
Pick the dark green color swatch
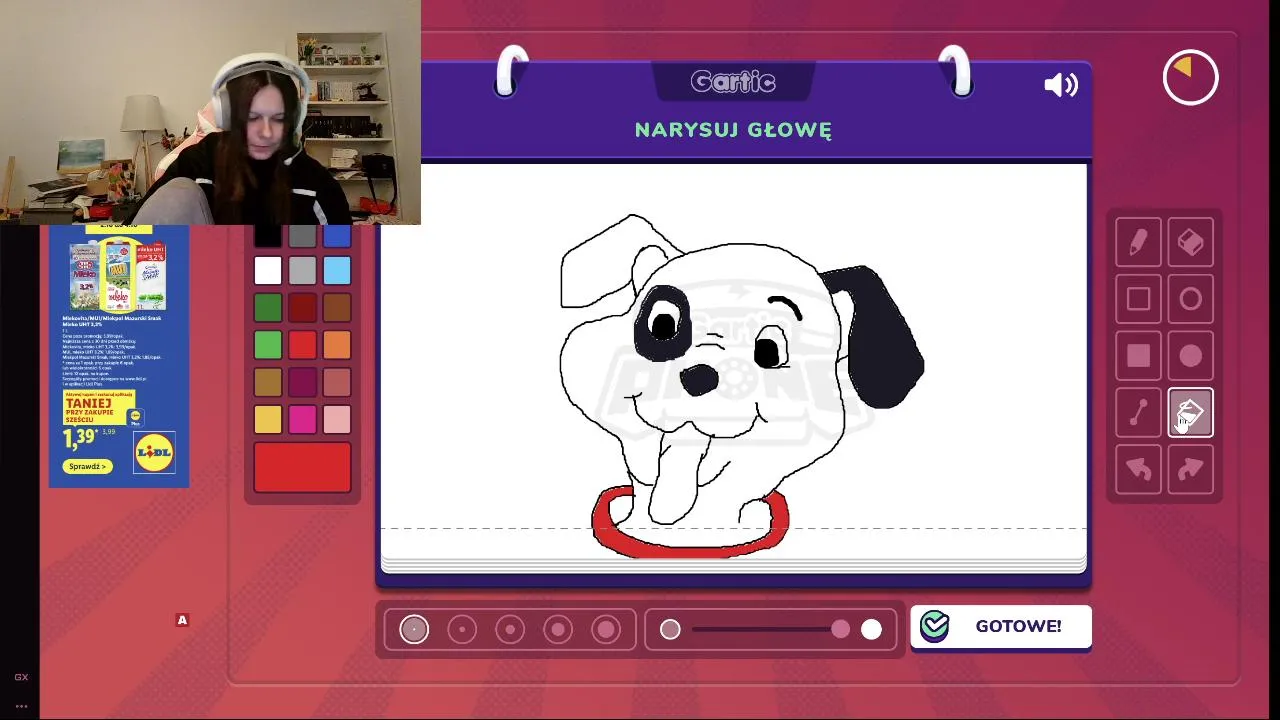268,307
